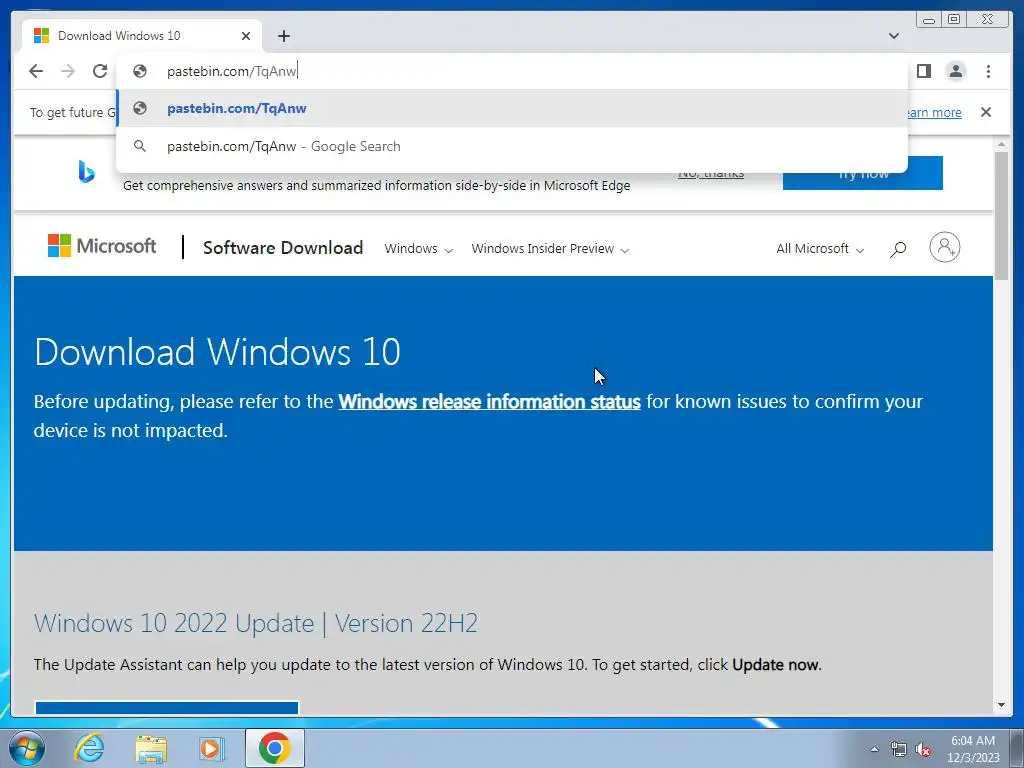Open the Windows Start menu orb
The image size is (1024, 768).
click(x=26, y=748)
